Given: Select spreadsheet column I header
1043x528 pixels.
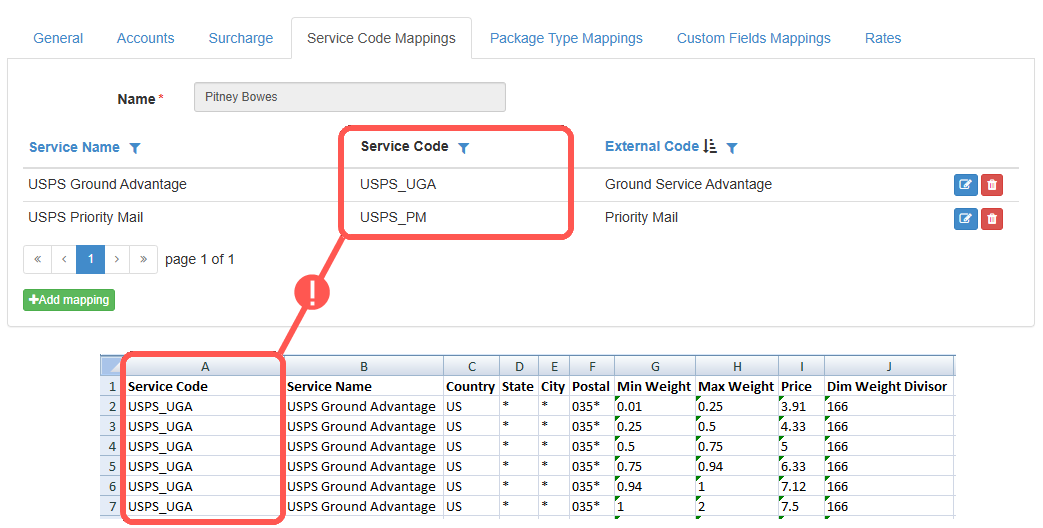Looking at the screenshot, I should pos(802,366).
